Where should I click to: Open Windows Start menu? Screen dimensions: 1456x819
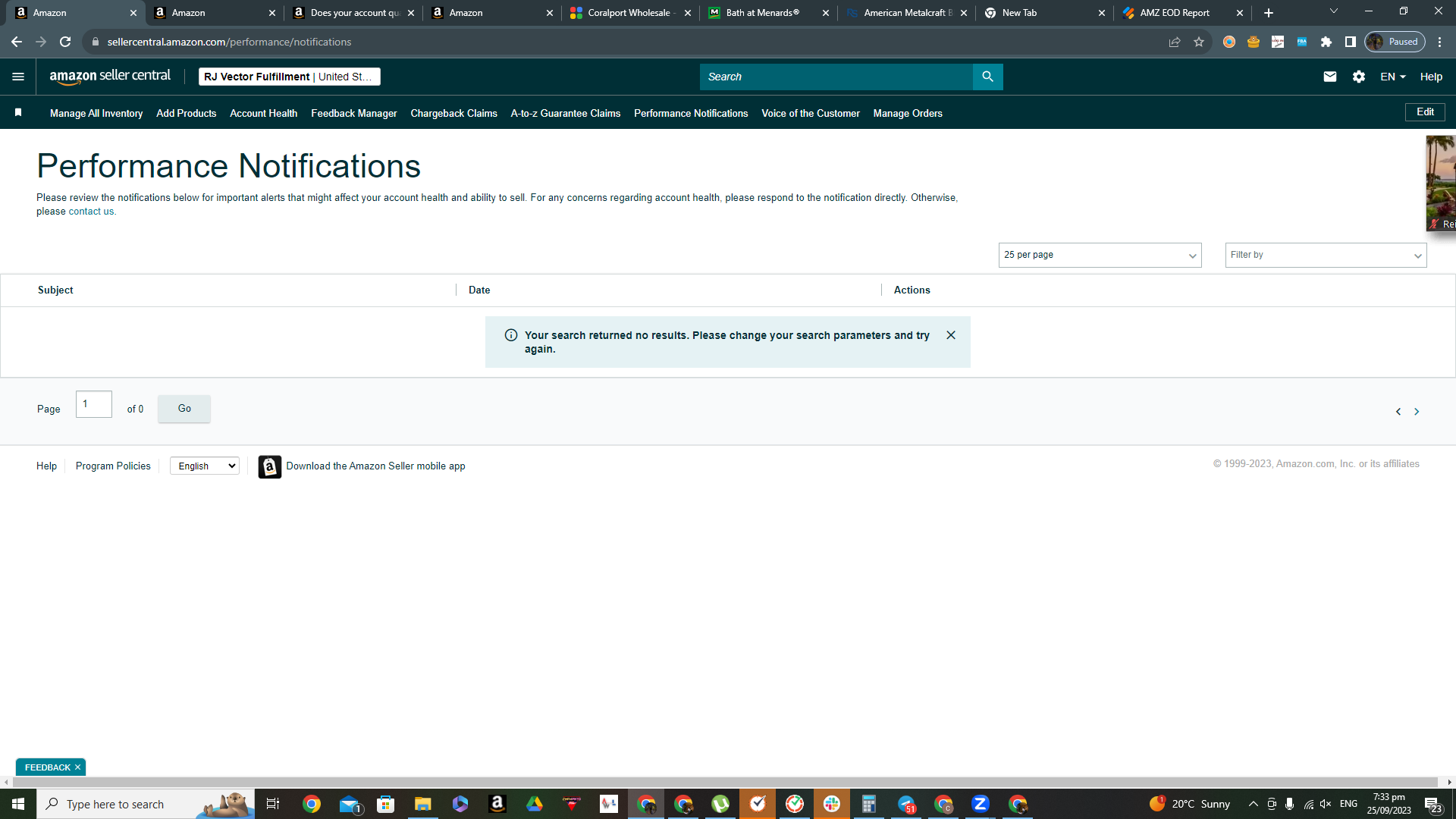pos(18,804)
